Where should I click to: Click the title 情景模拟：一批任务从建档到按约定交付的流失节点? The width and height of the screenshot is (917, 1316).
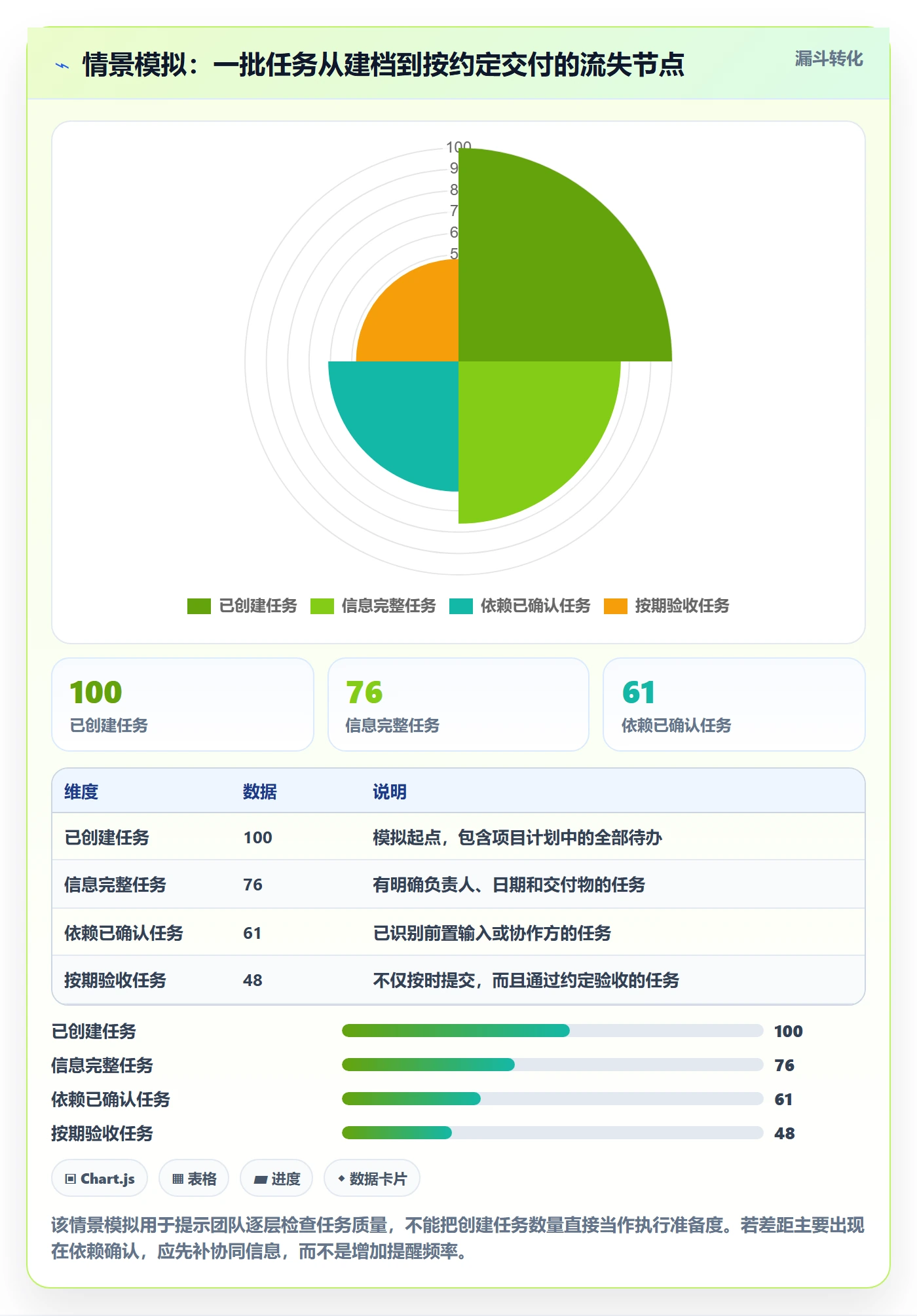(383, 65)
